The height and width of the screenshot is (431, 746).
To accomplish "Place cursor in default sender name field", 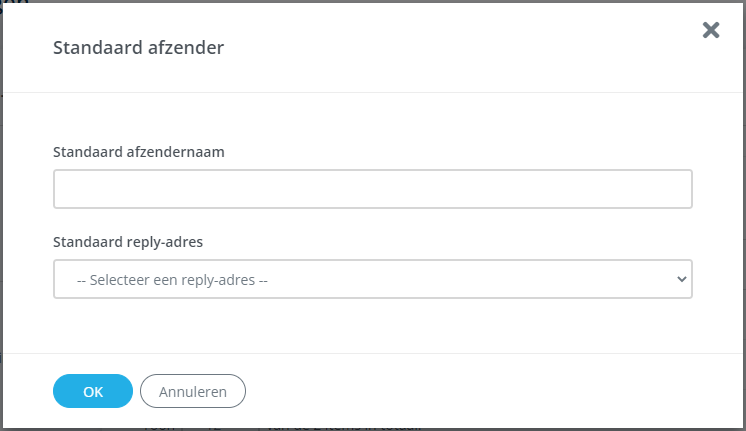I will tap(372, 189).
